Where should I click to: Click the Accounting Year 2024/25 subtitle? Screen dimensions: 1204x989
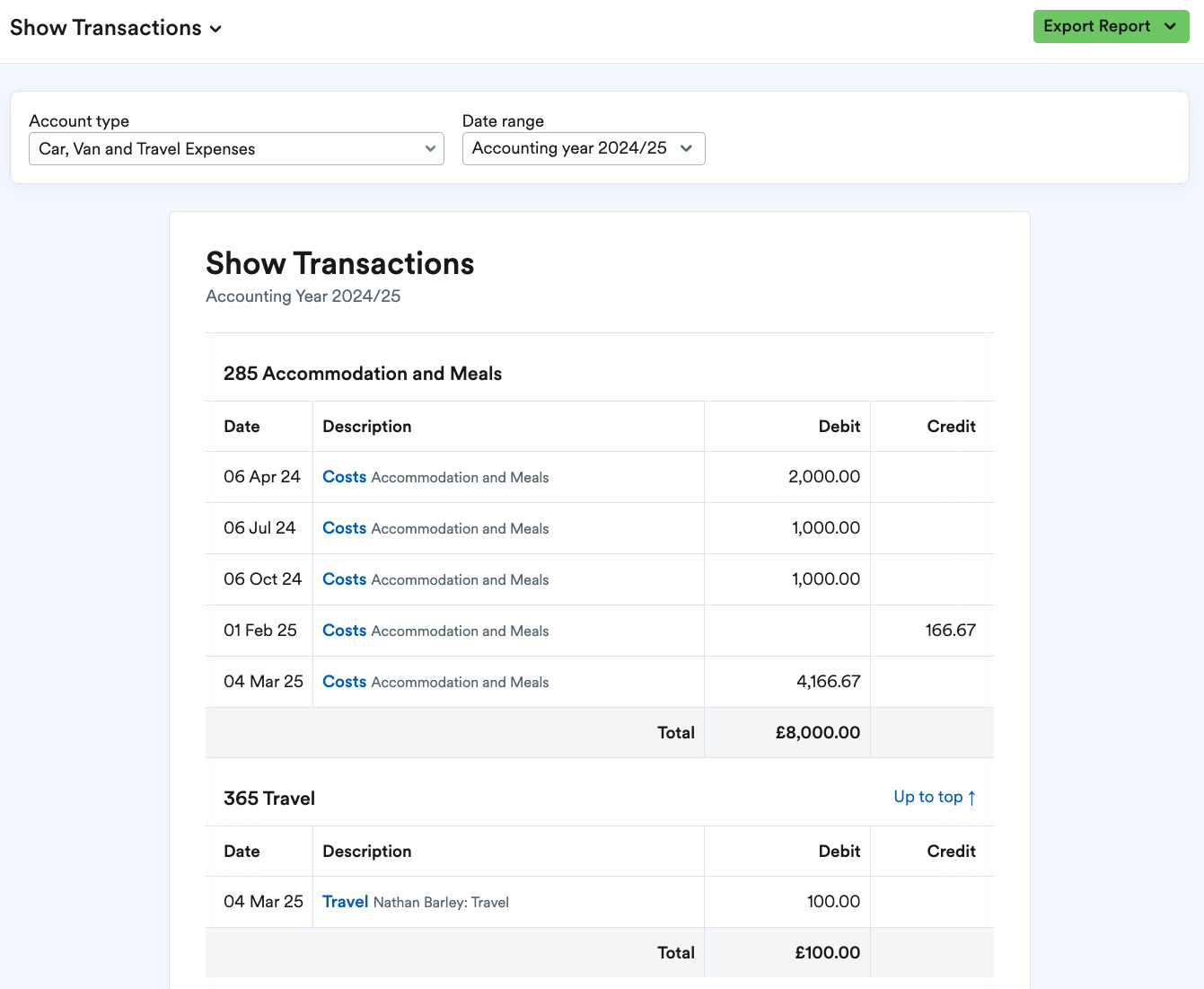tap(303, 296)
